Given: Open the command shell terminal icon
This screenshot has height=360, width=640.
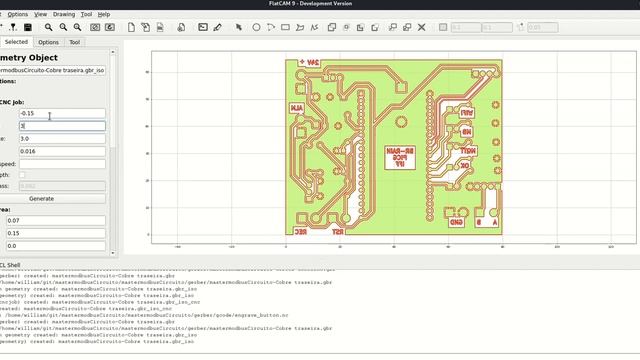Looking at the screenshot, I should 203,27.
